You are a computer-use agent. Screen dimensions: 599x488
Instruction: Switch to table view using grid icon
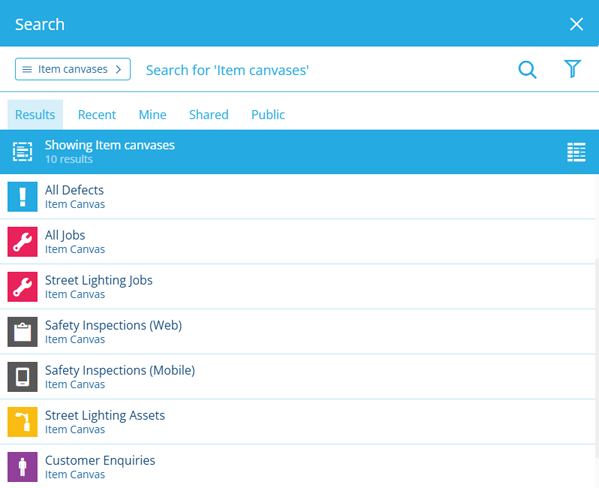point(576,152)
